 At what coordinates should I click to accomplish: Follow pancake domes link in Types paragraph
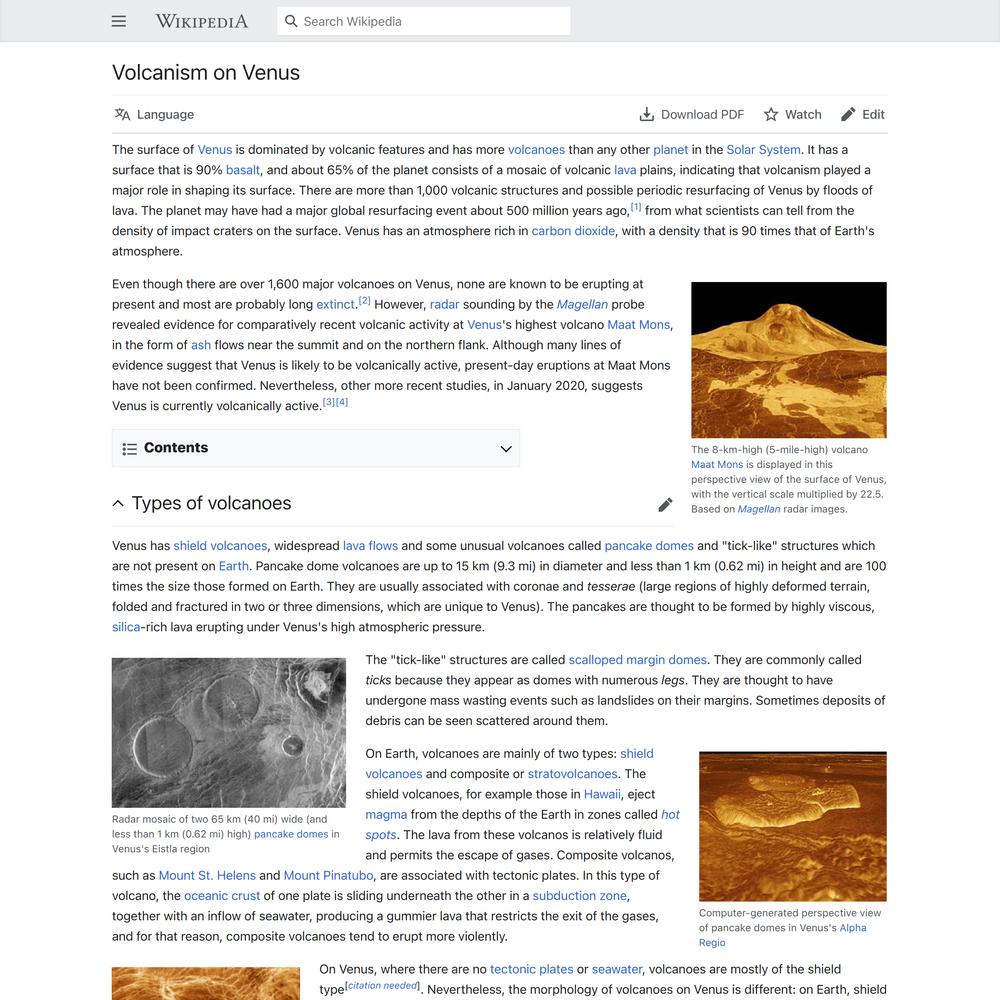(x=649, y=546)
